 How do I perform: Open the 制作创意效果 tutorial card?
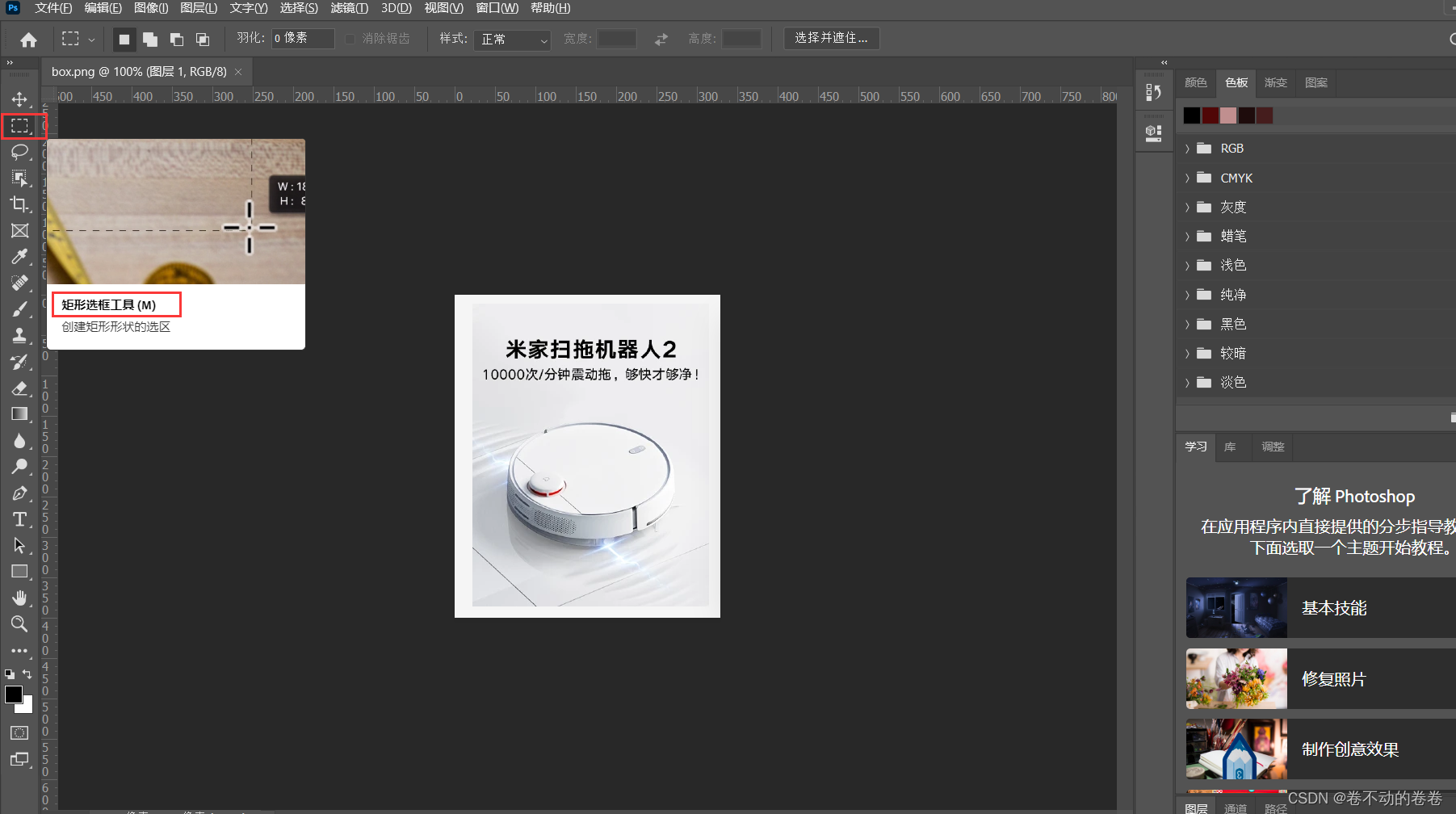click(1321, 749)
